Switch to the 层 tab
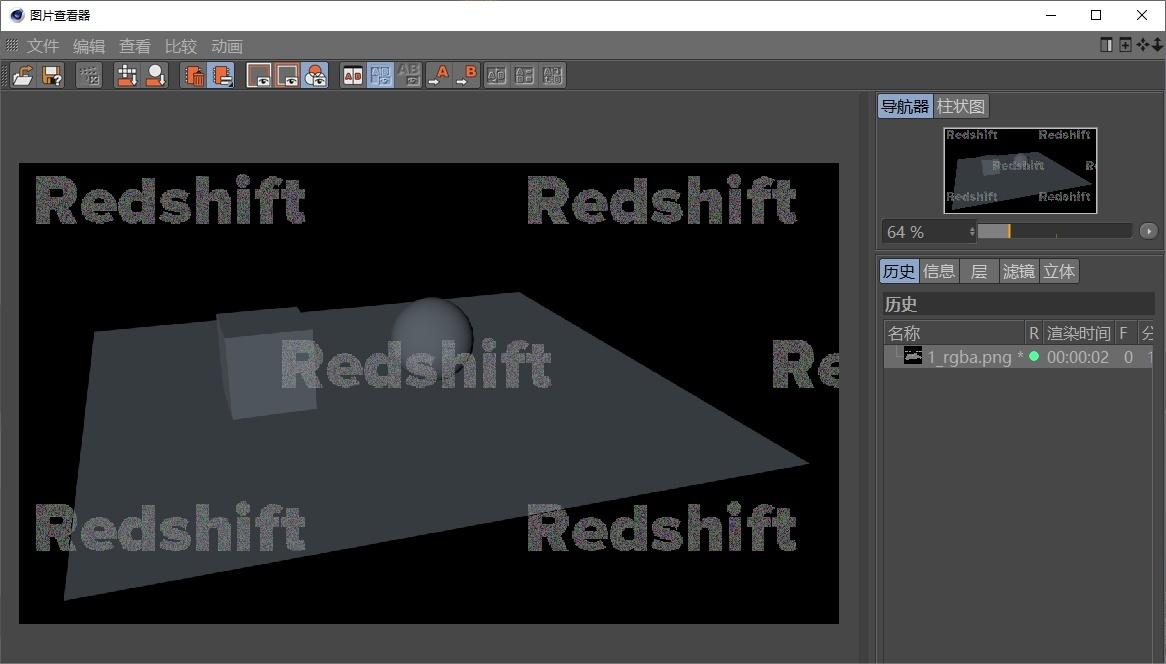 click(x=979, y=271)
